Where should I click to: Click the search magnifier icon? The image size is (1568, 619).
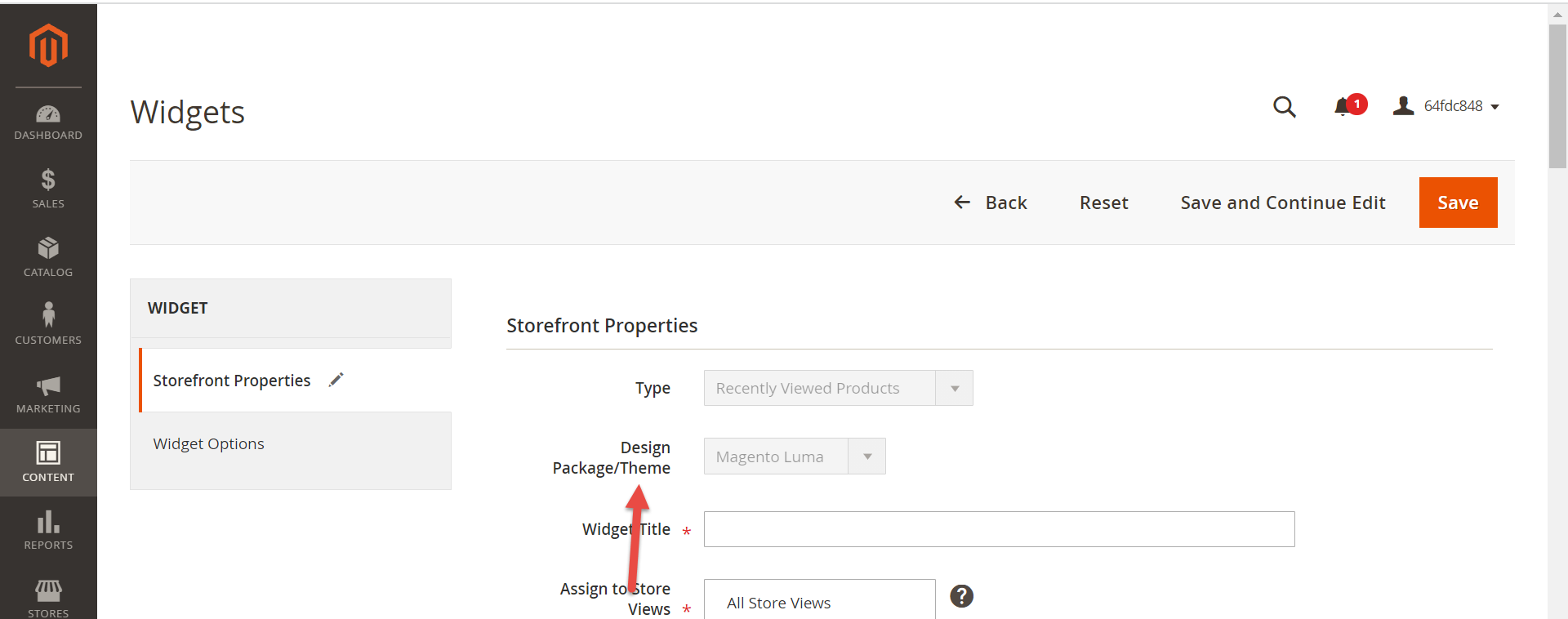[x=1285, y=106]
